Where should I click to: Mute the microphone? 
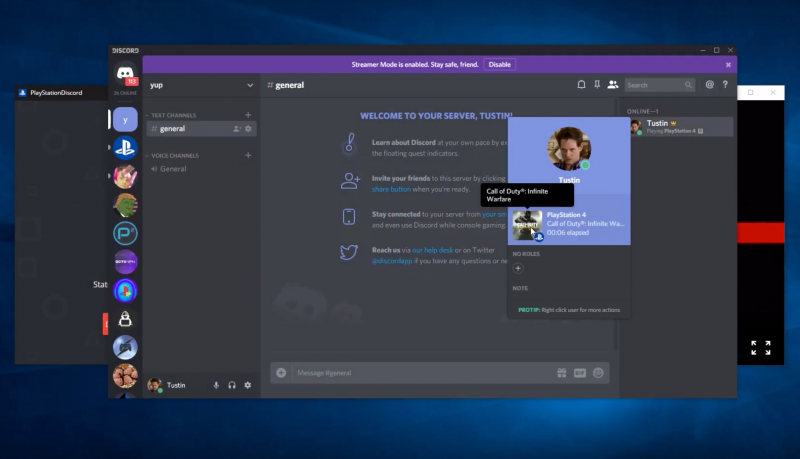point(216,385)
